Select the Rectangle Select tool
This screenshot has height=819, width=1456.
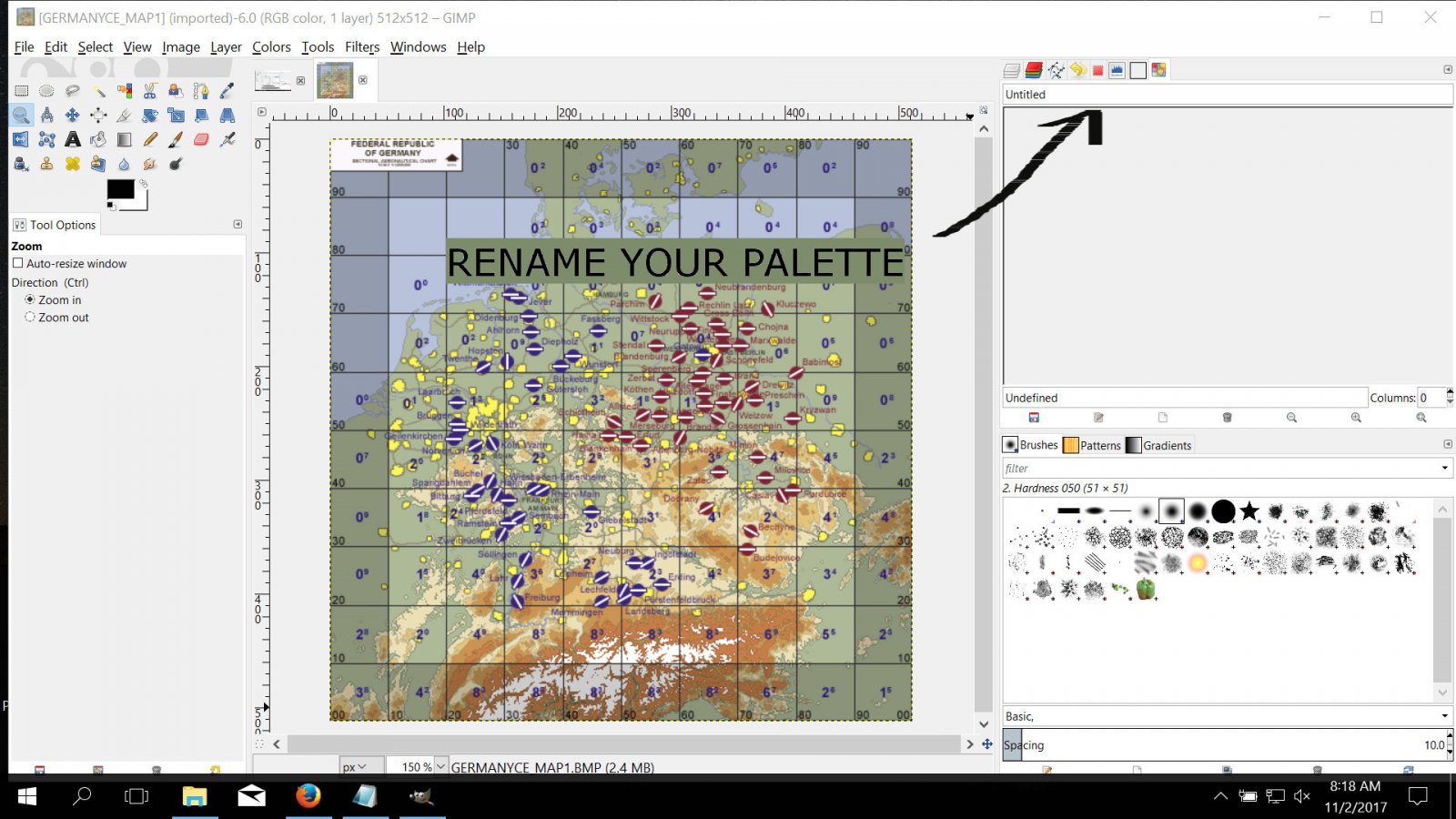click(21, 90)
